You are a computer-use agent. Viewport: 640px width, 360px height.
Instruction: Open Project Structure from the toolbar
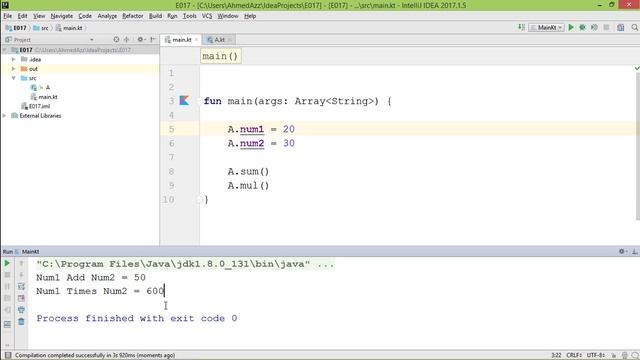(621, 27)
